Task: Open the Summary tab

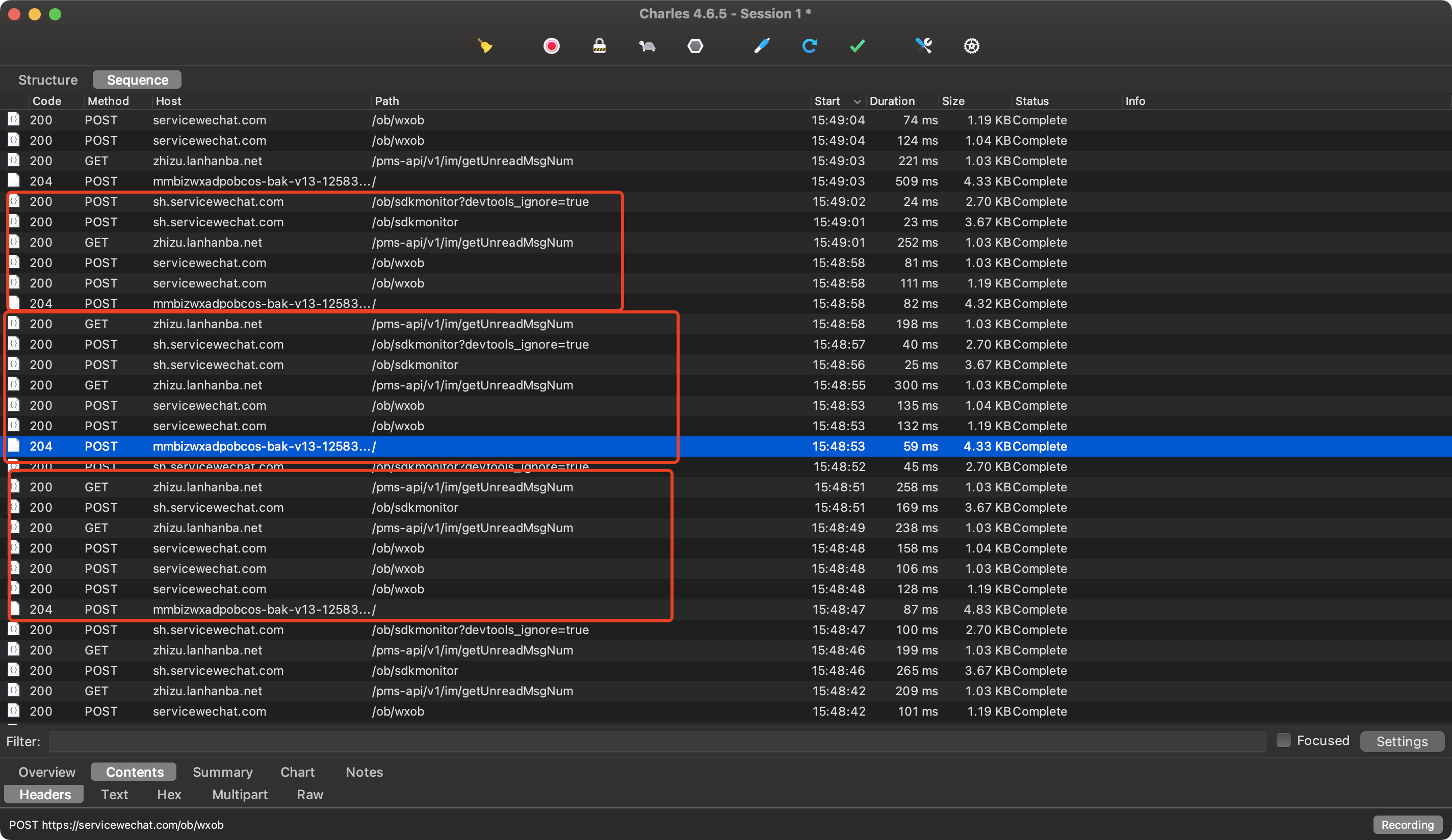Action: [x=222, y=772]
